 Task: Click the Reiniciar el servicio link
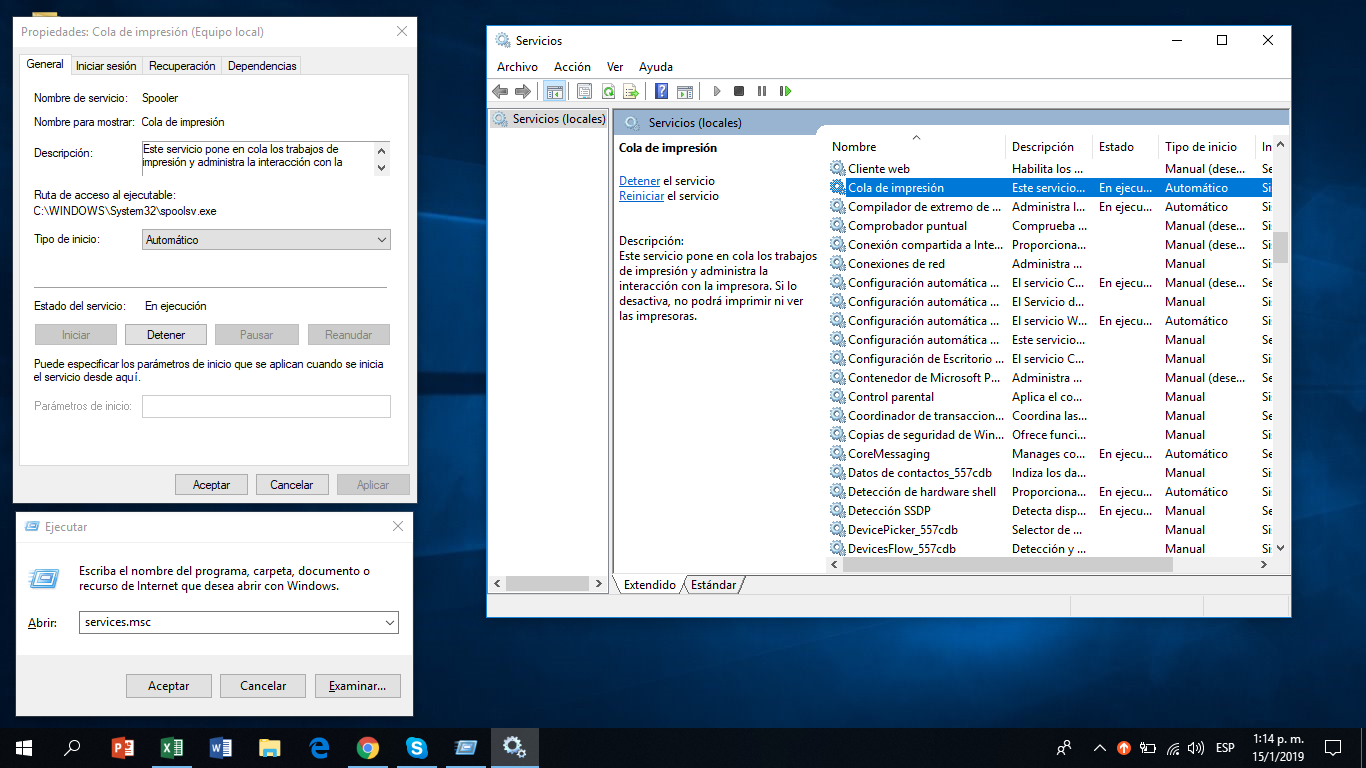click(x=641, y=196)
